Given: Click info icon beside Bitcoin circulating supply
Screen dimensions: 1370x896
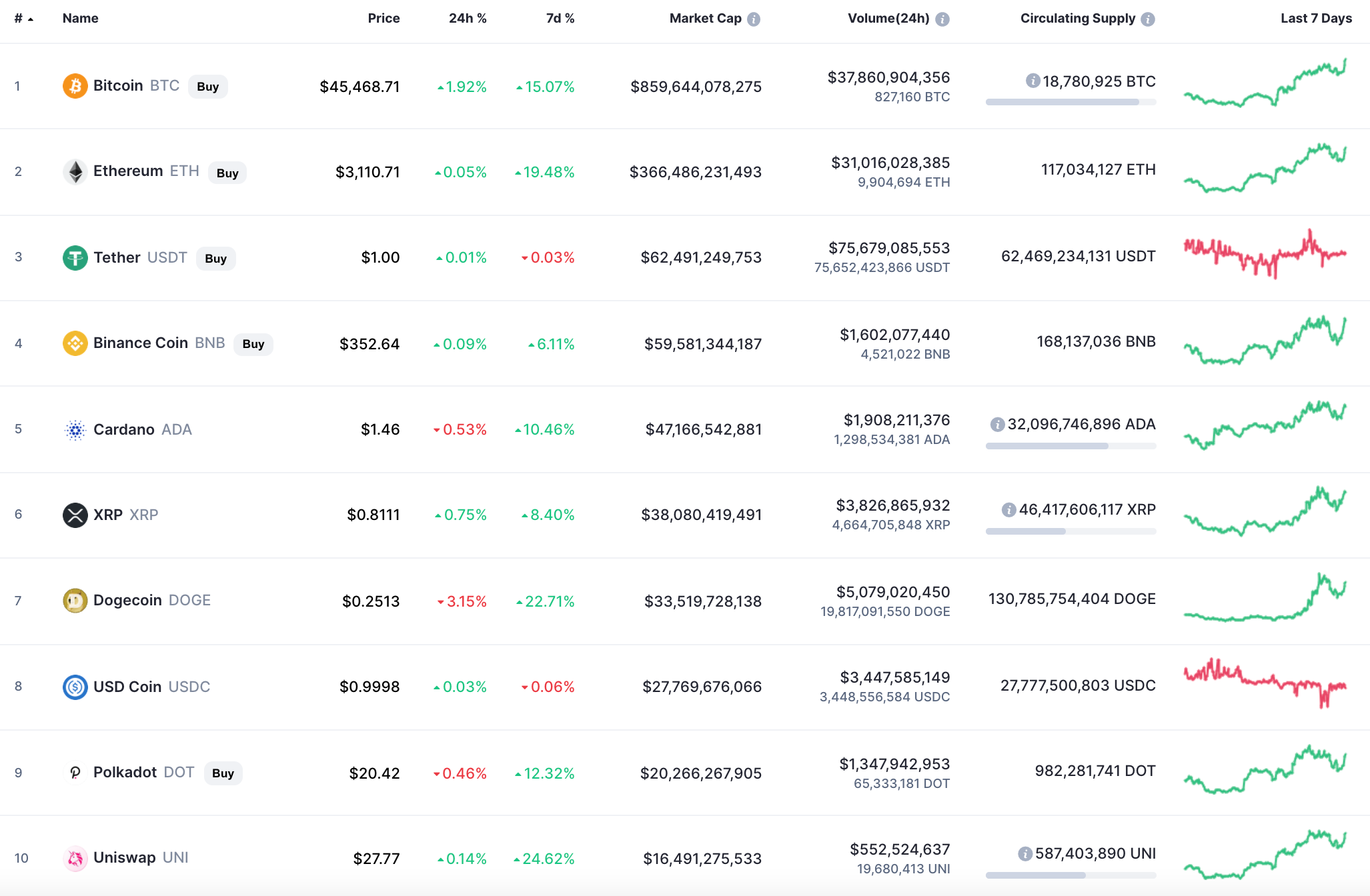Looking at the screenshot, I should pos(1033,81).
